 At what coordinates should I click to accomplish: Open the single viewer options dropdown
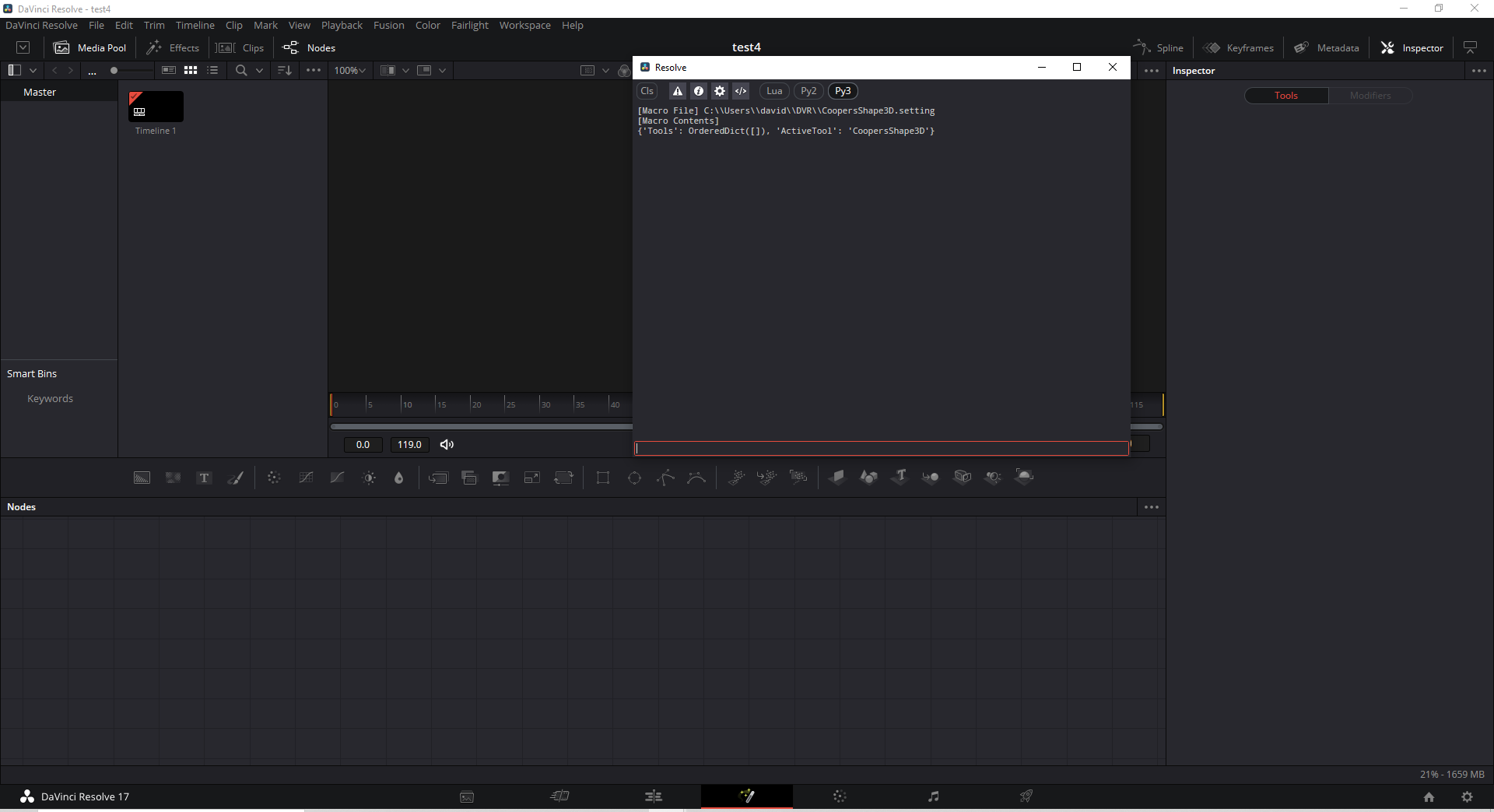click(442, 70)
